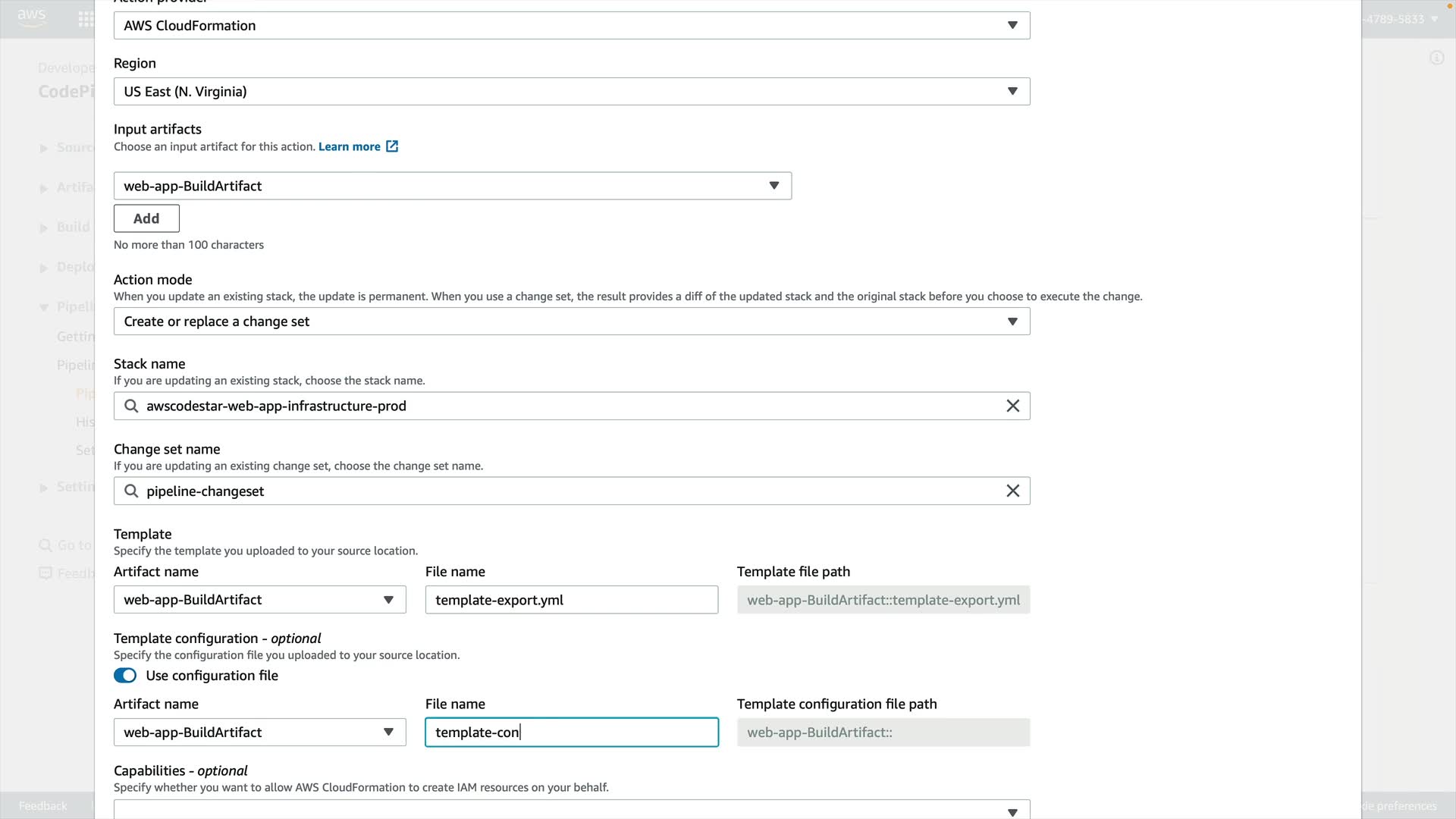Disable the Use configuration file toggle
Screen dimensions: 1456x819
tap(125, 675)
